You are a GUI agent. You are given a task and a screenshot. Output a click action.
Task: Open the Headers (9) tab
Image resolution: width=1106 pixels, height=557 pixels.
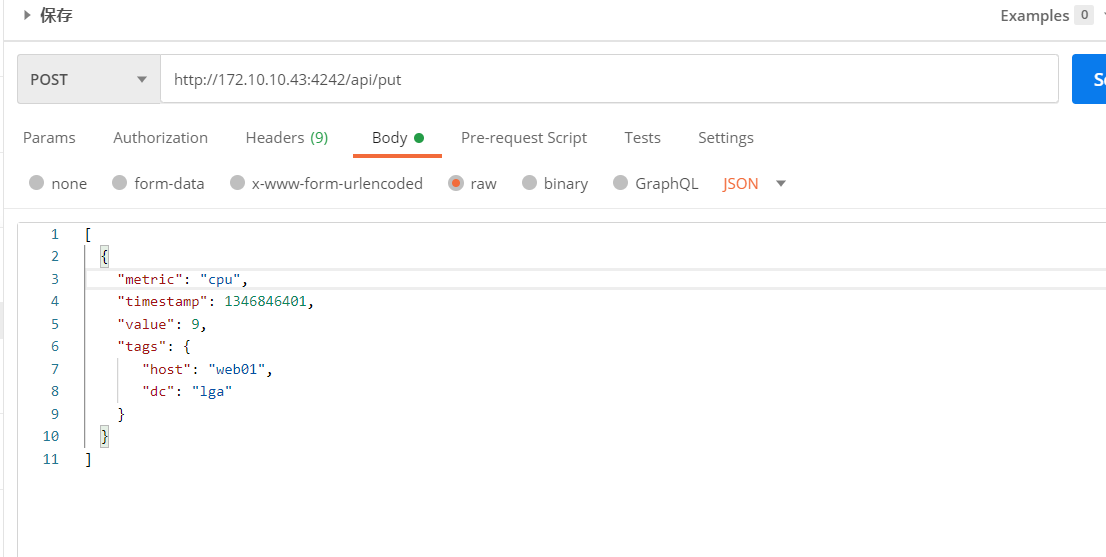pos(286,137)
